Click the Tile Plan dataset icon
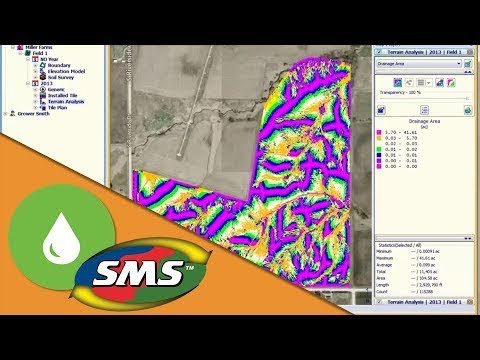 [x=42, y=107]
